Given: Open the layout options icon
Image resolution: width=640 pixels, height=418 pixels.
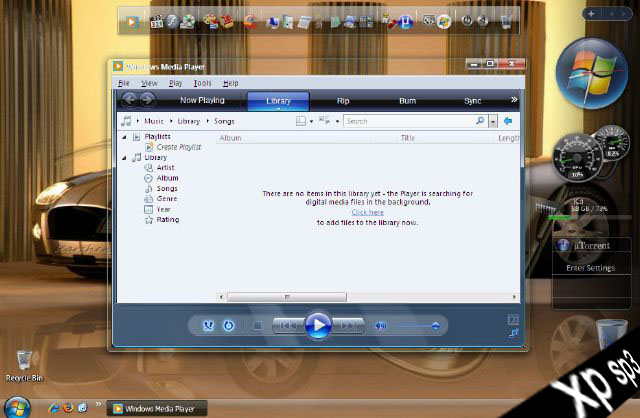Looking at the screenshot, I should (301, 121).
